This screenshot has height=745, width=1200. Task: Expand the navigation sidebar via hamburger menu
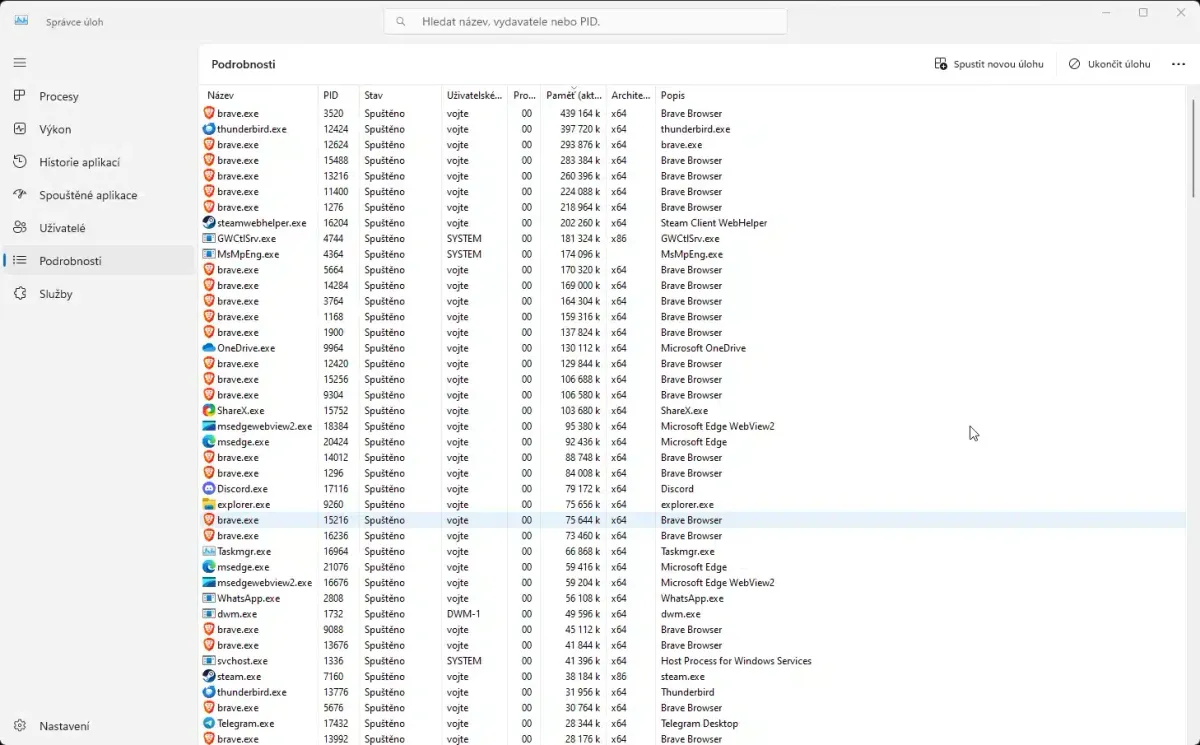pos(19,62)
